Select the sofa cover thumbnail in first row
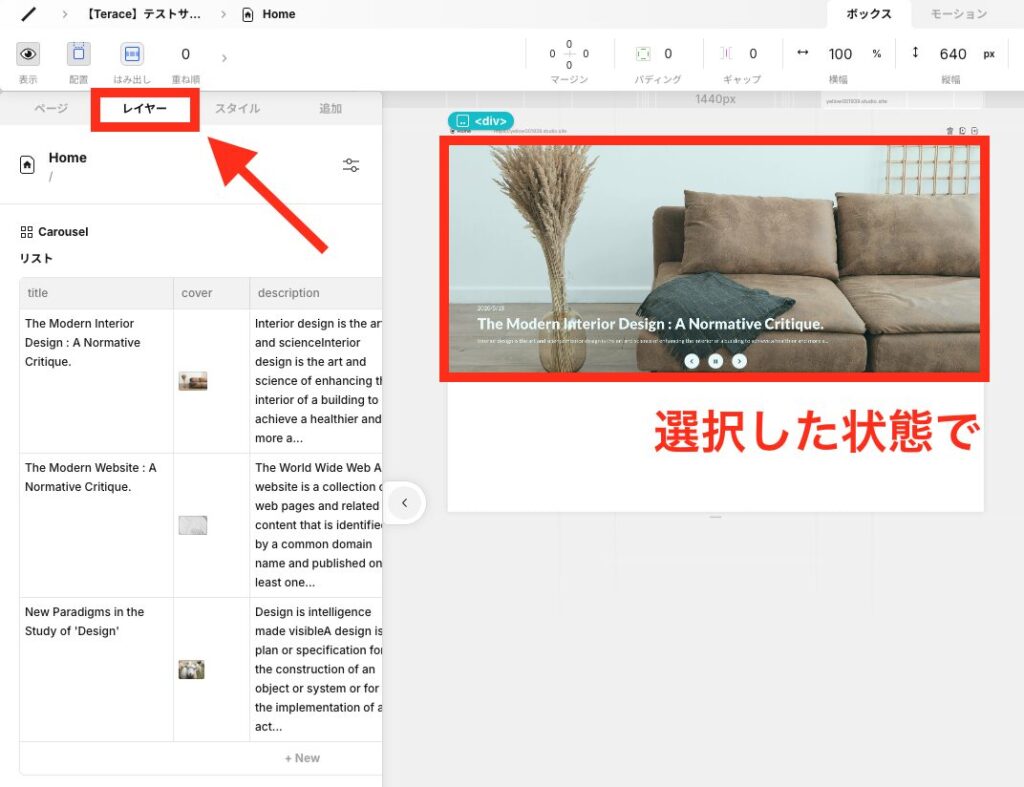1024x787 pixels. click(193, 381)
